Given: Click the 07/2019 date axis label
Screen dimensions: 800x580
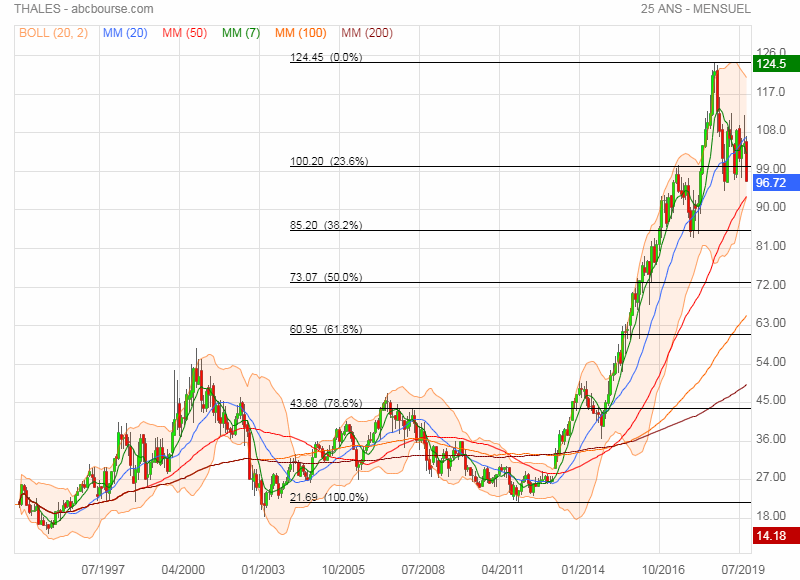Looking at the screenshot, I should [x=743, y=569].
